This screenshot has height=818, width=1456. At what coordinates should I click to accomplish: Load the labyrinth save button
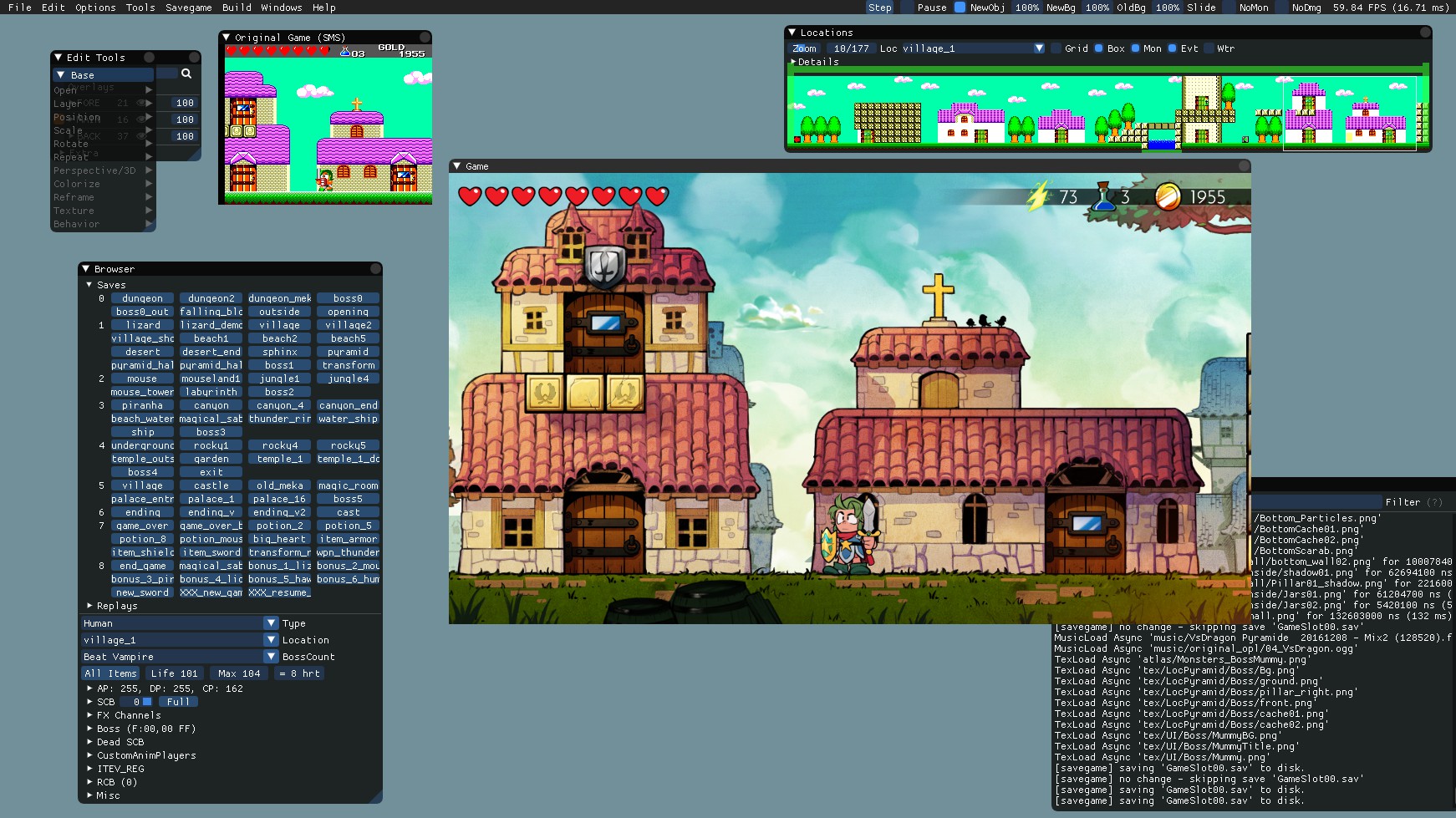(211, 392)
